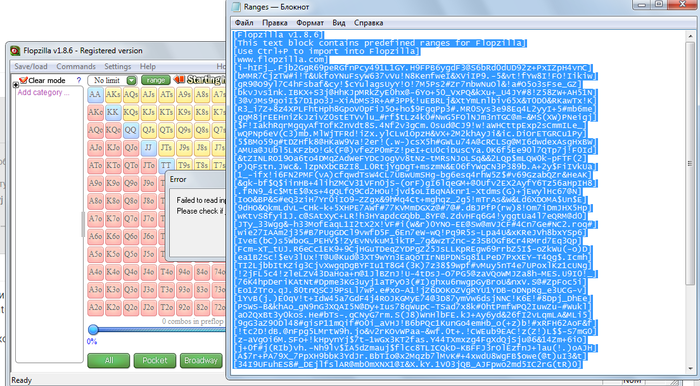Viewport: 700px width, 386px height.
Task: Select KQs hand cell
Action: pyautogui.click(x=131, y=112)
